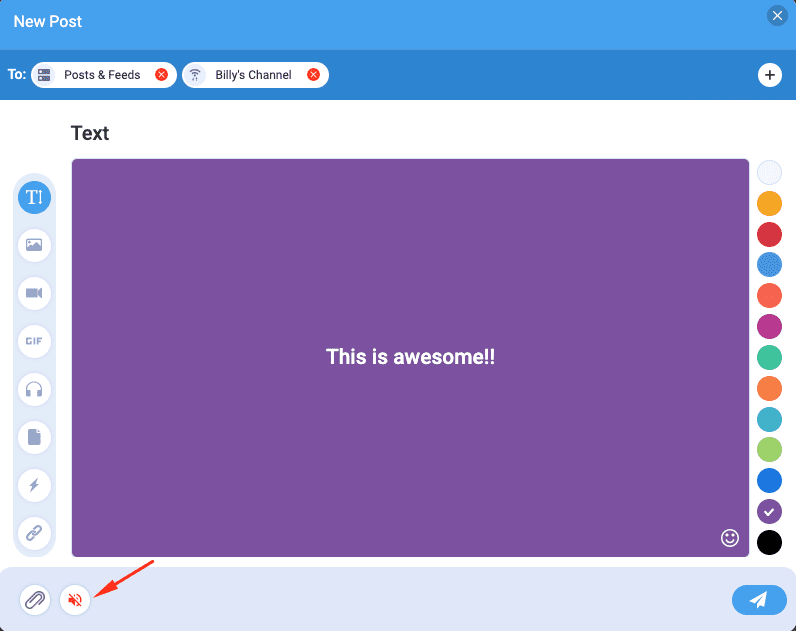Select the lightning bolt post type
The width and height of the screenshot is (796, 631).
click(35, 485)
